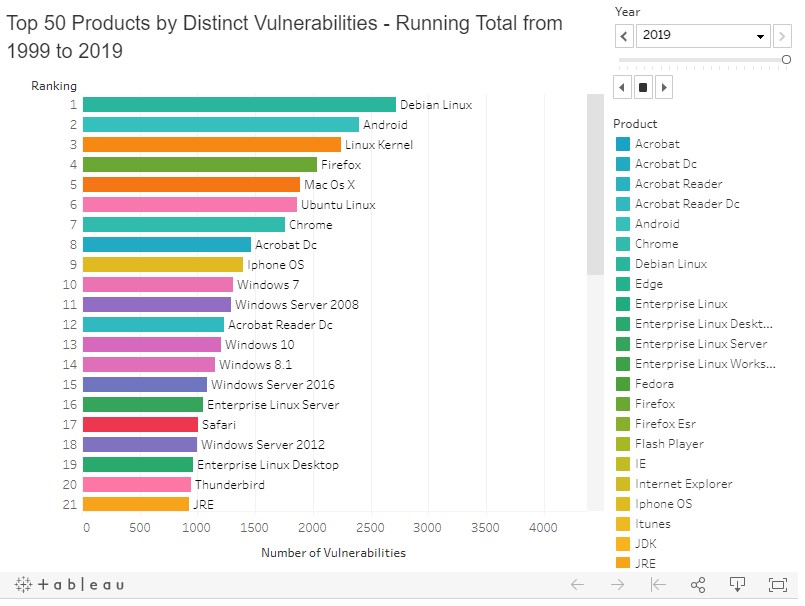The width and height of the screenshot is (805, 606).
Task: Select the IE legend color swatch
Action: [x=623, y=464]
